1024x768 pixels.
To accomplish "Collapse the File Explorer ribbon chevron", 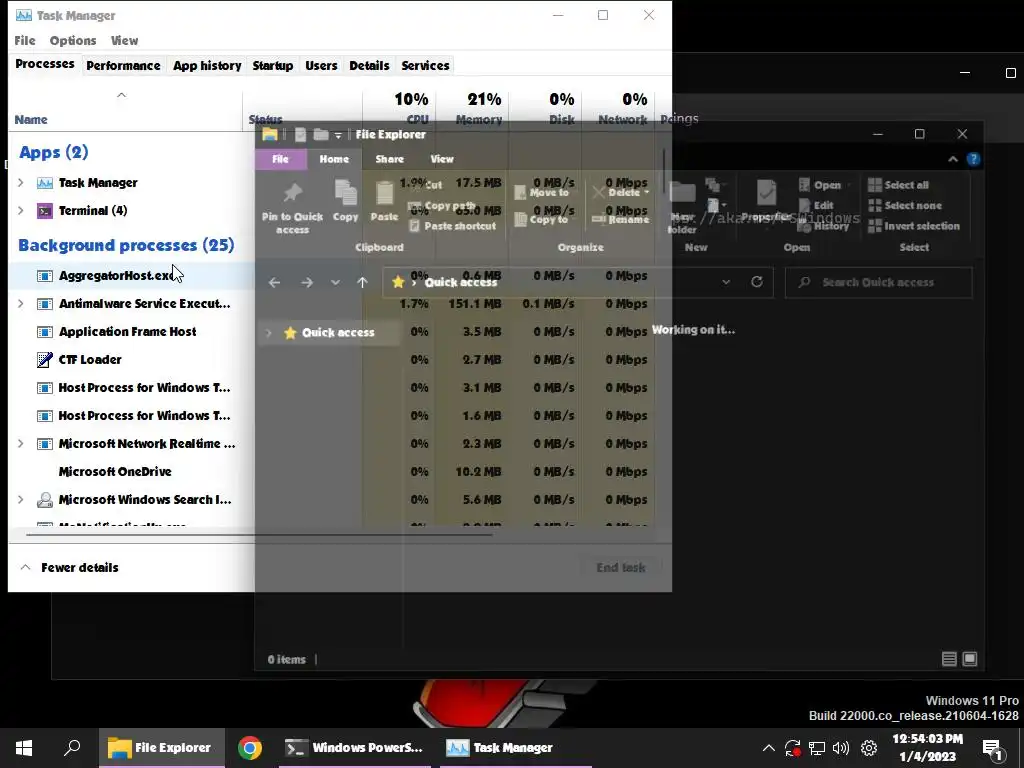I will [x=953, y=159].
